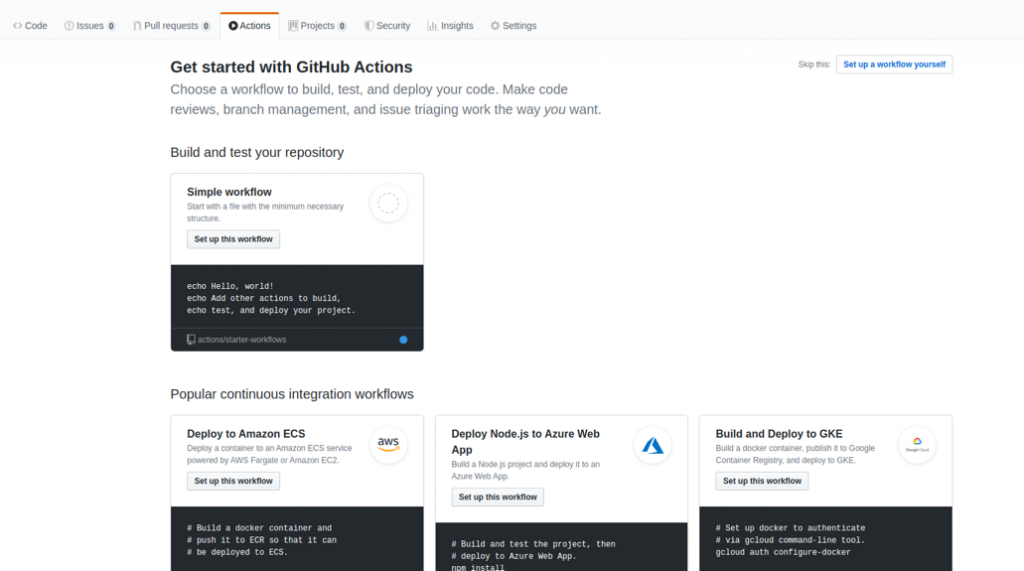The width and height of the screenshot is (1024, 571).
Task: Click the Deploy to Amazon ECS title
Action: [x=246, y=434]
